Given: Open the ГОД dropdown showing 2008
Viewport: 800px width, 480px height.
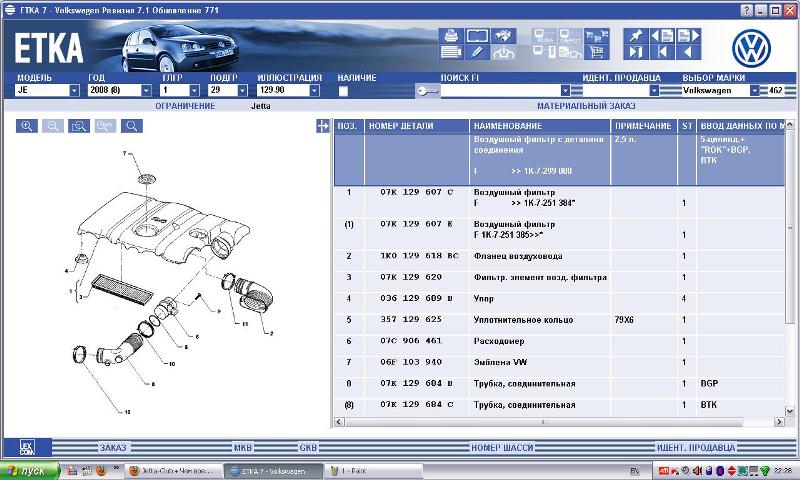Looking at the screenshot, I should (146, 90).
